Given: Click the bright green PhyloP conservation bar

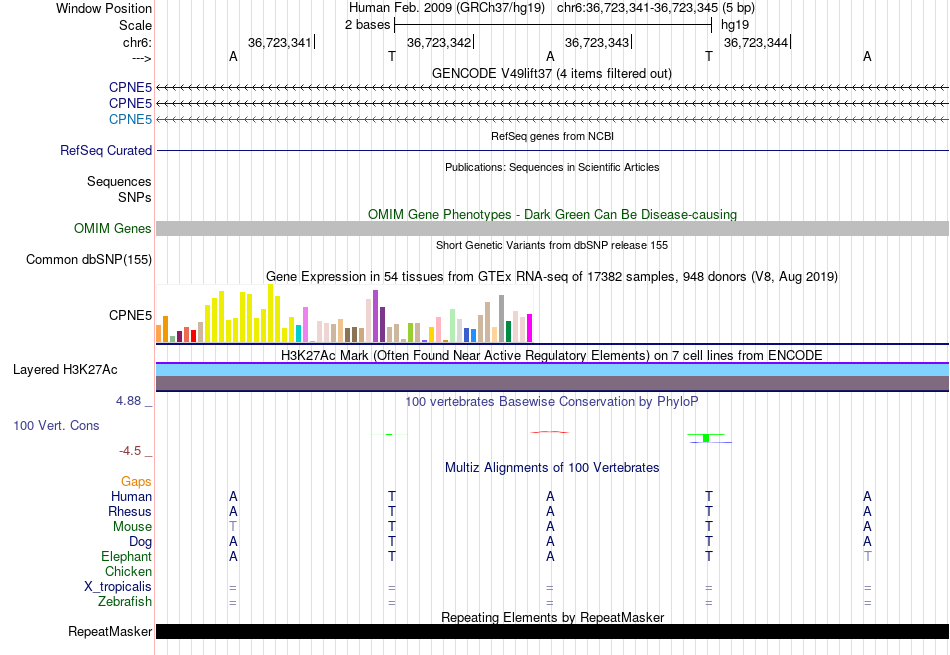Looking at the screenshot, I should click(x=706, y=438).
